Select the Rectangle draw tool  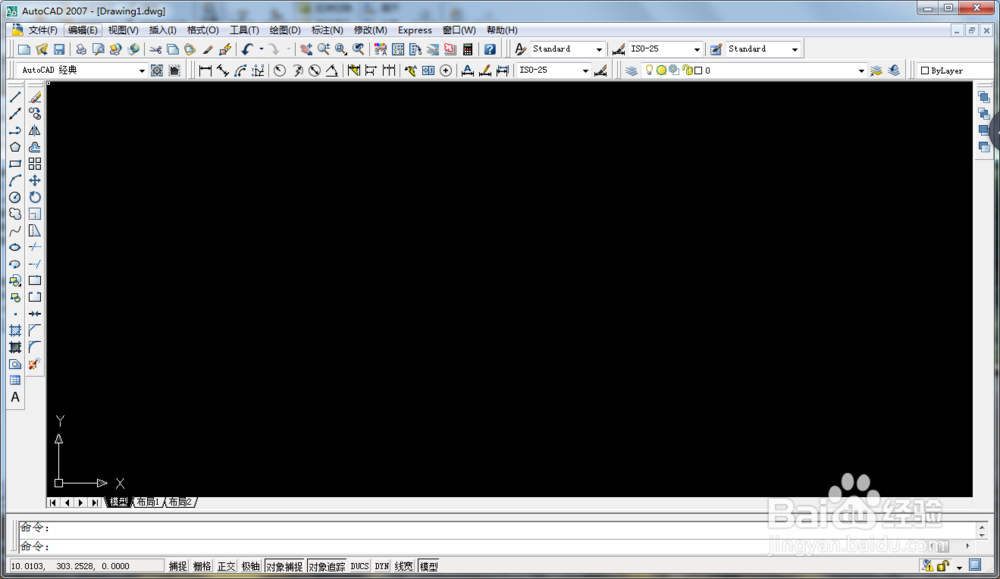15,164
